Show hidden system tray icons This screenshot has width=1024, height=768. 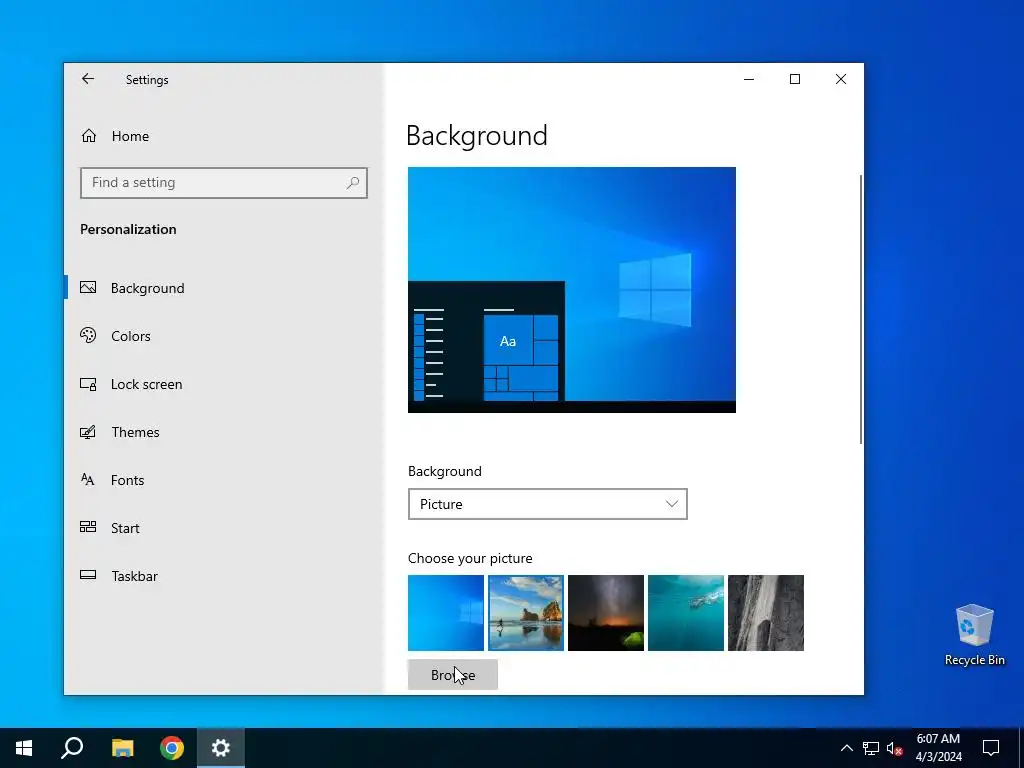[x=846, y=748]
